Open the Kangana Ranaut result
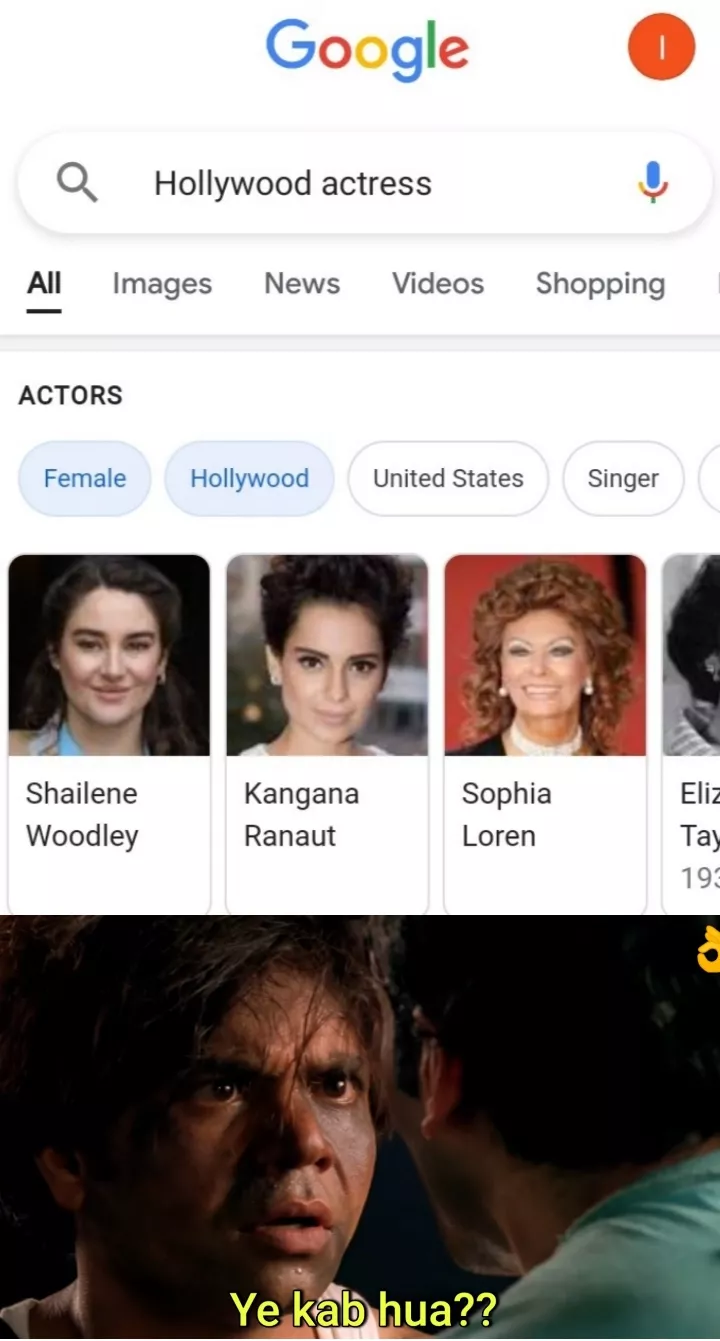 pos(301,814)
